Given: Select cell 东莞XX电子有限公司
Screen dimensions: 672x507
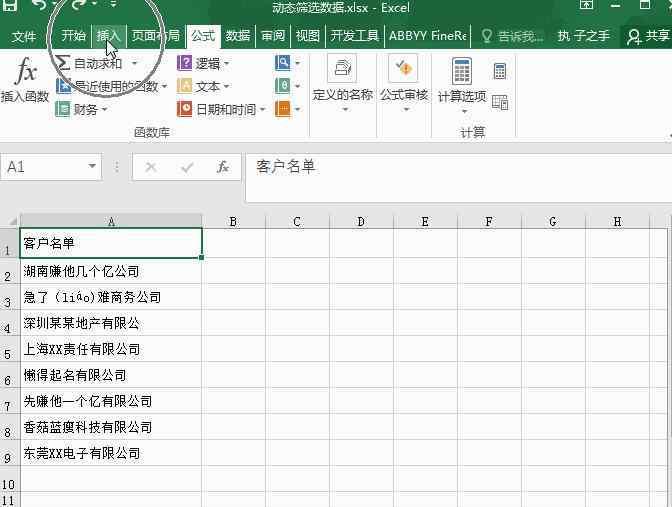Looking at the screenshot, I should click(x=111, y=453).
